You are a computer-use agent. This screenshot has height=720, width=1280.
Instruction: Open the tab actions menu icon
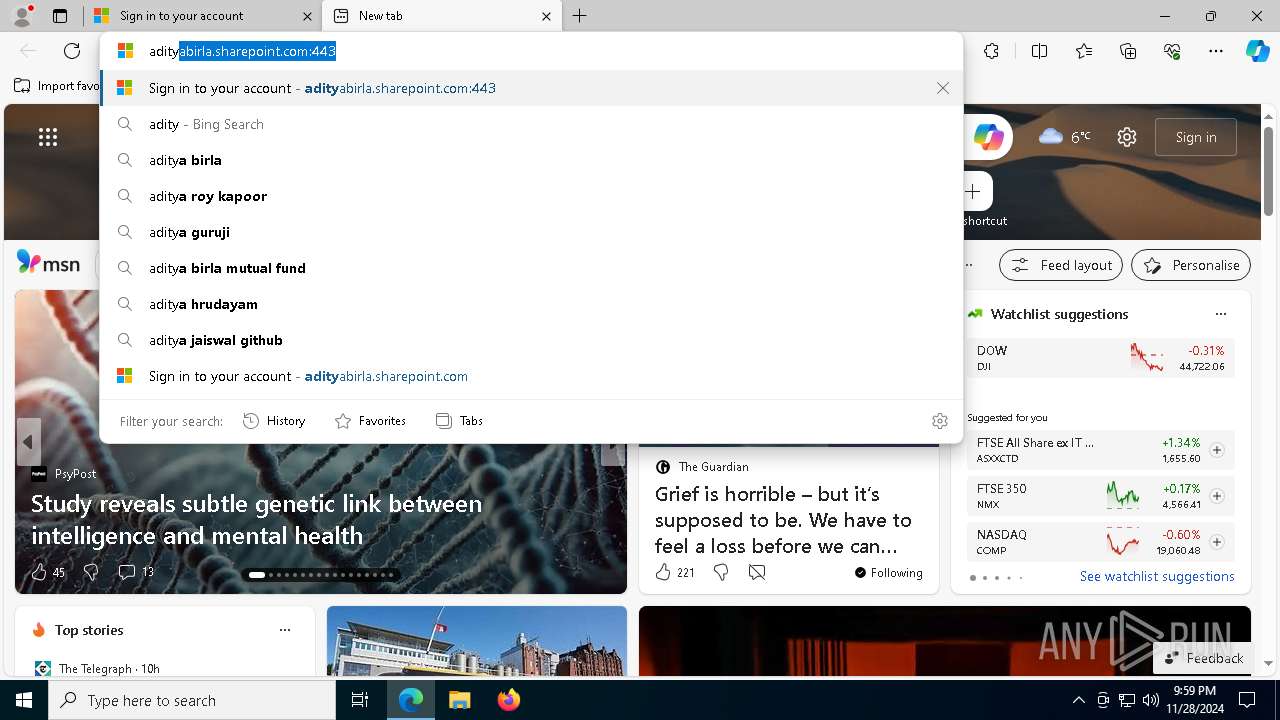[x=60, y=16]
